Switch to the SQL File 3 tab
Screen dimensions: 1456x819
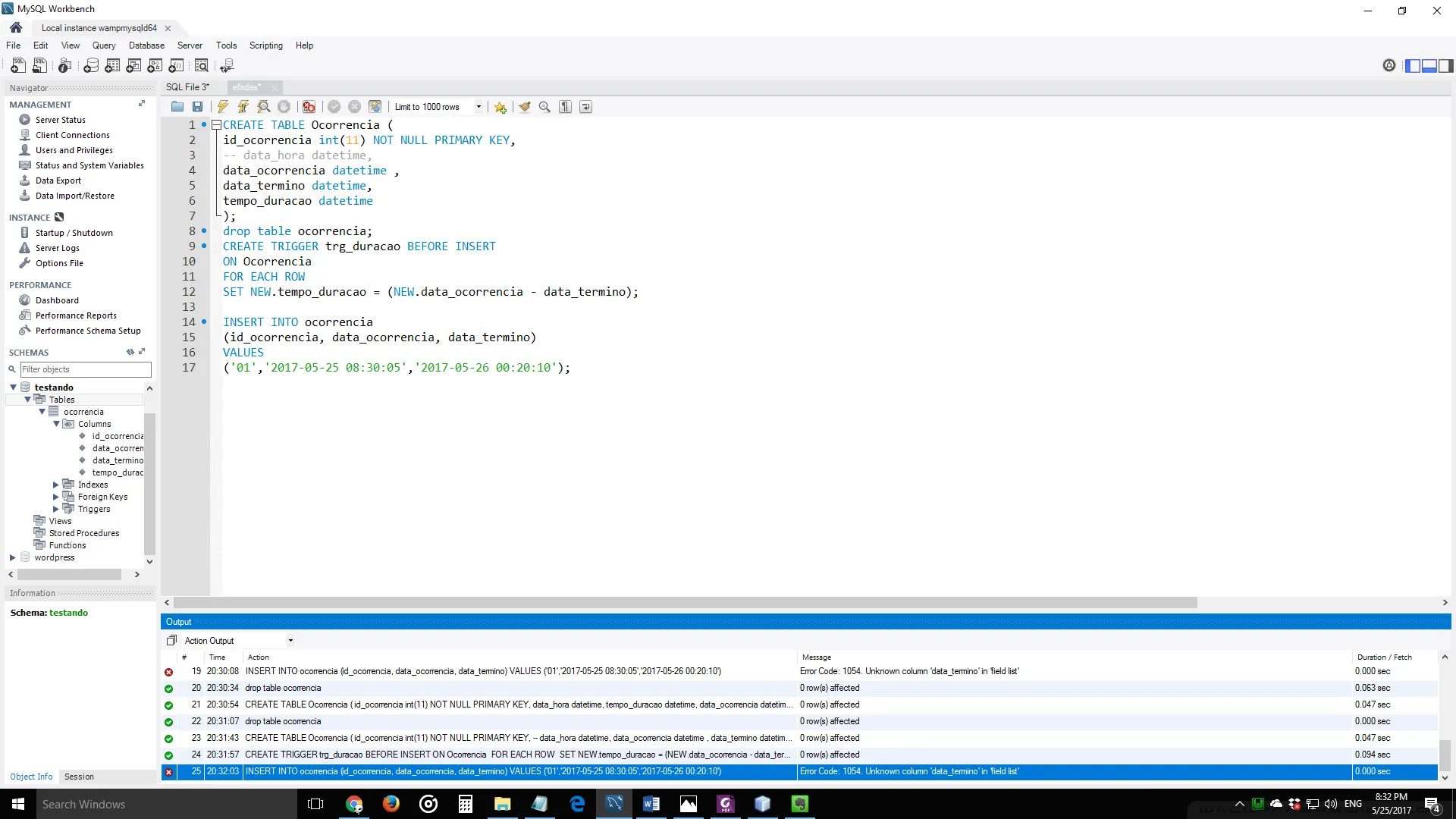point(187,87)
